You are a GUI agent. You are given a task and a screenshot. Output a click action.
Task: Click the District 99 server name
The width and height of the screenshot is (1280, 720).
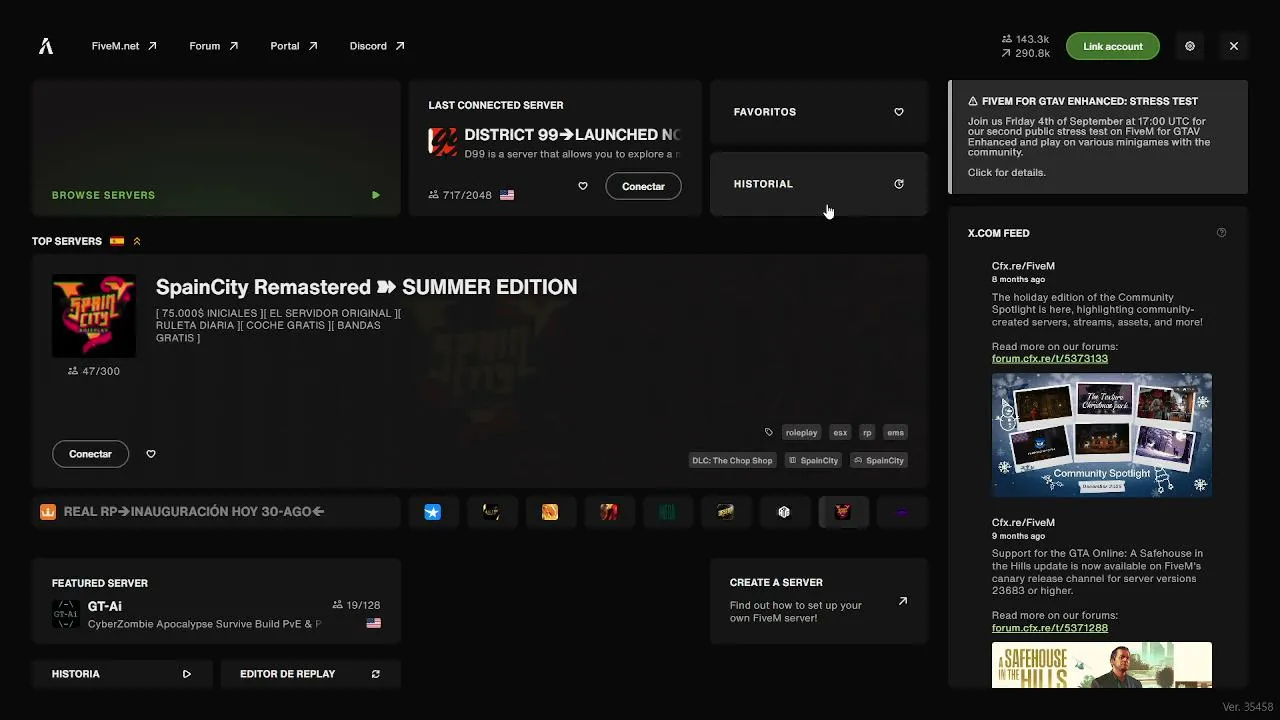572,135
